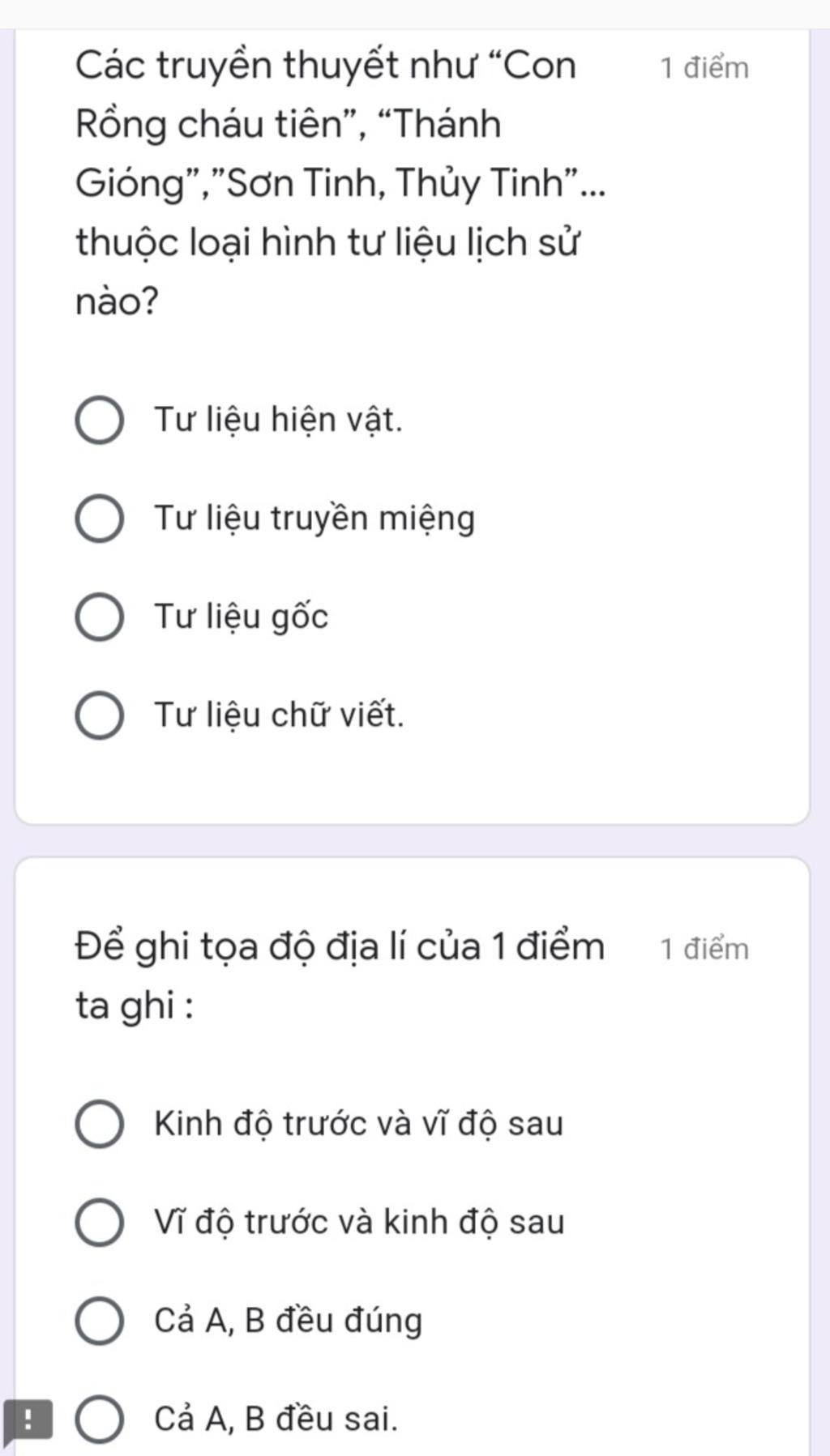Click the 'Tư liệu gốc' answer text

point(242,617)
